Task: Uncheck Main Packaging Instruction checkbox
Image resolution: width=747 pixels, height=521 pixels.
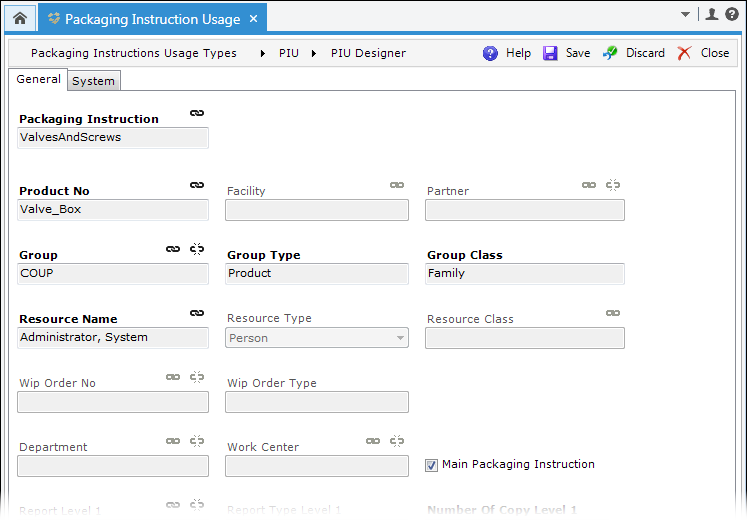Action: tap(432, 465)
